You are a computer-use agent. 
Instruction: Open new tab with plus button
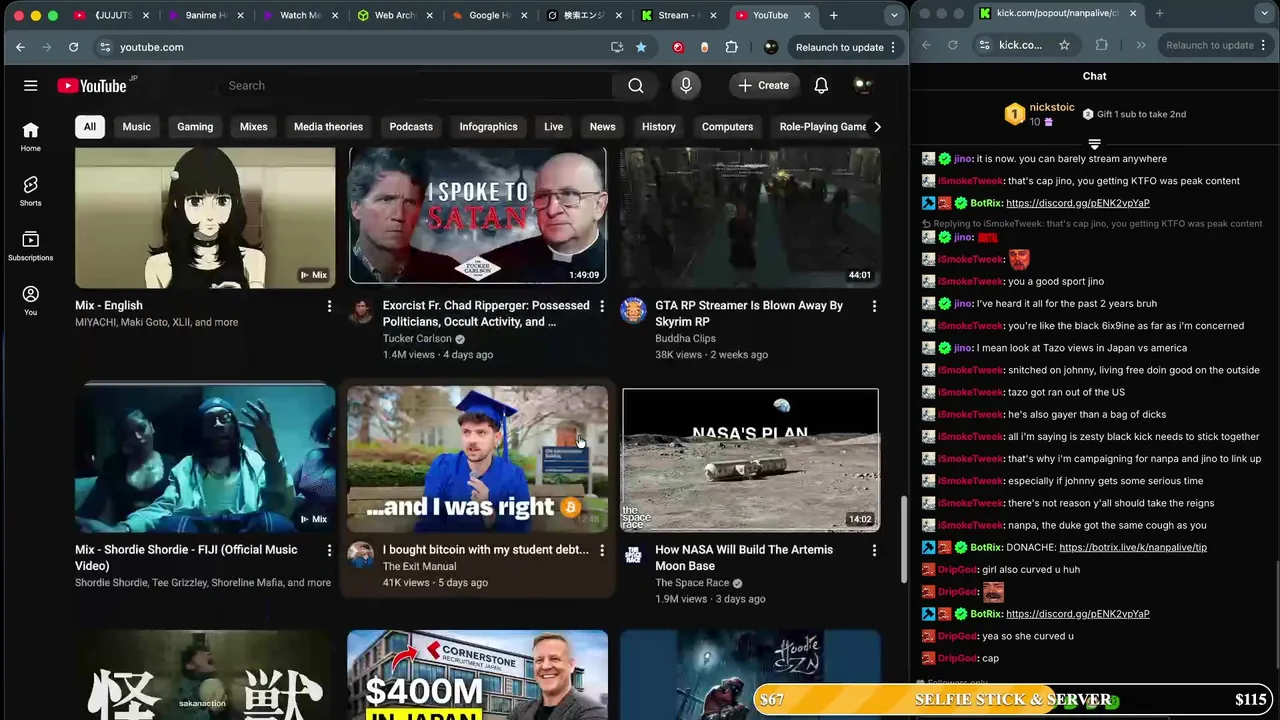click(x=833, y=15)
